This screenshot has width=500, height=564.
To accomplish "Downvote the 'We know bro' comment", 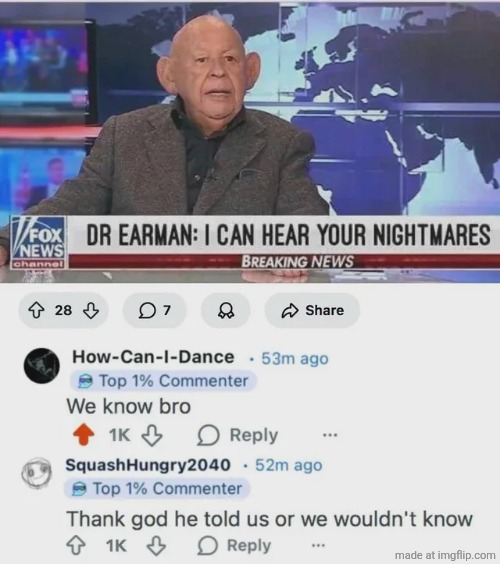I will [x=152, y=435].
